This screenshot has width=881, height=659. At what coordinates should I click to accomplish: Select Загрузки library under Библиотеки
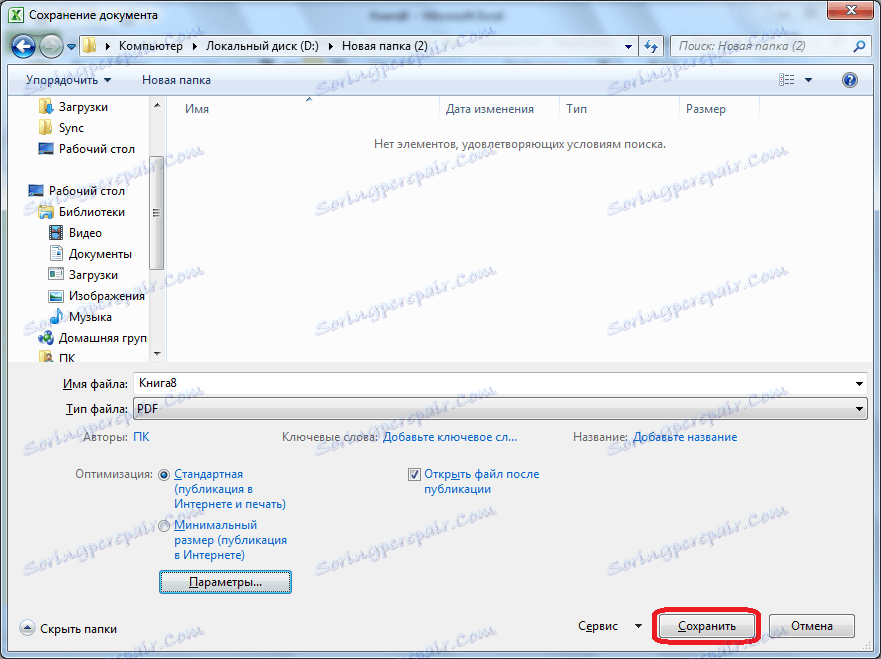click(93, 275)
